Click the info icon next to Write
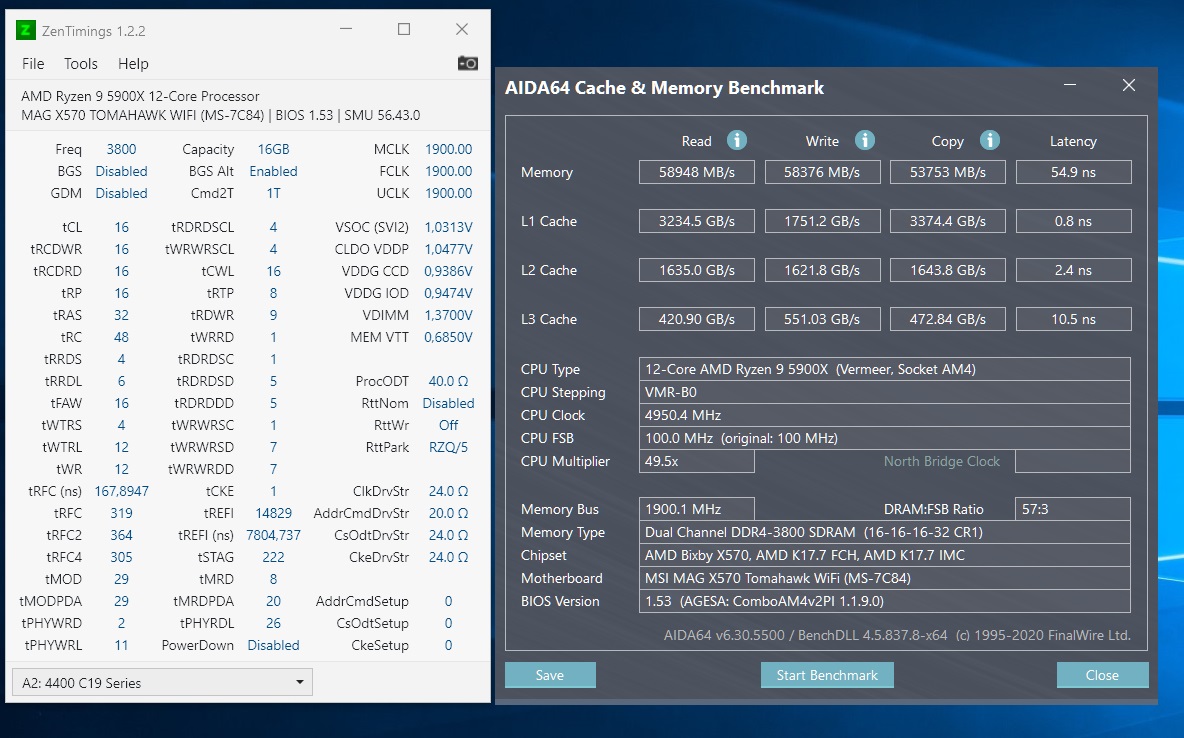 point(865,140)
